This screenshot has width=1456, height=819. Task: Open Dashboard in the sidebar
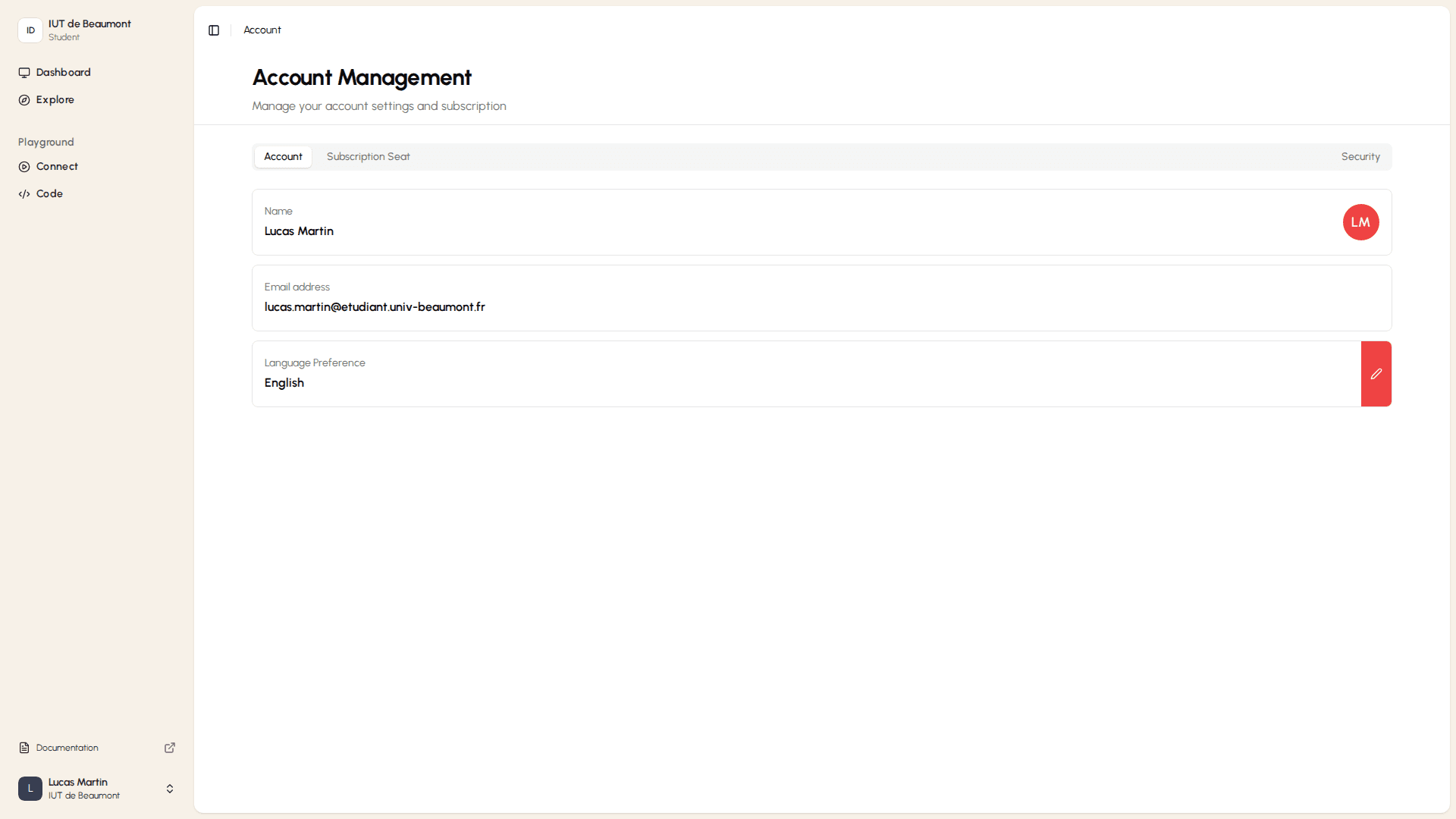[x=97, y=73]
